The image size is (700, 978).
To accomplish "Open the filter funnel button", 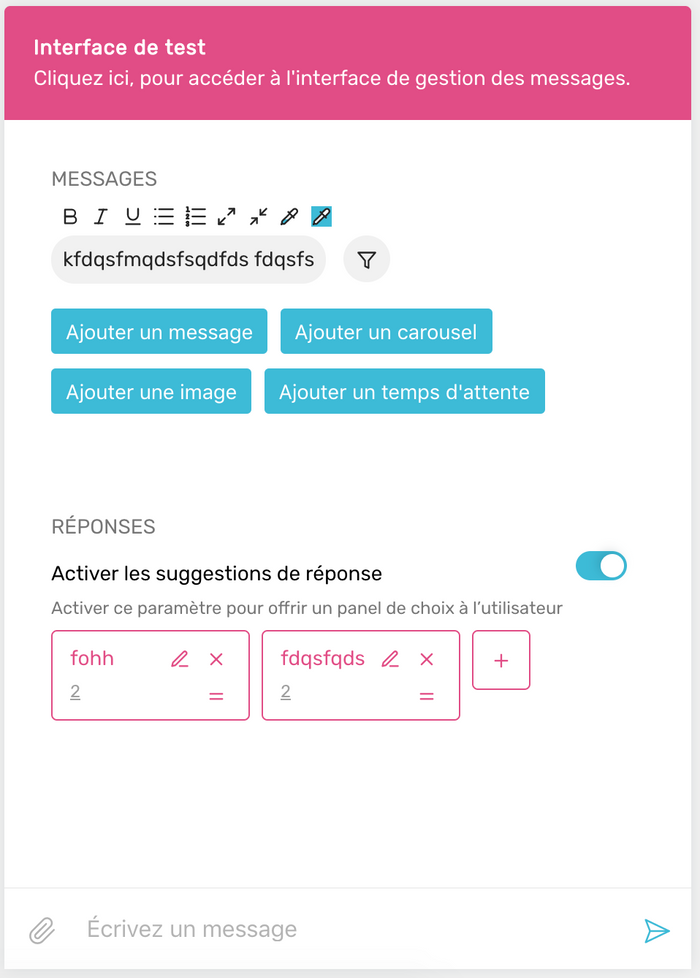I will point(367,259).
